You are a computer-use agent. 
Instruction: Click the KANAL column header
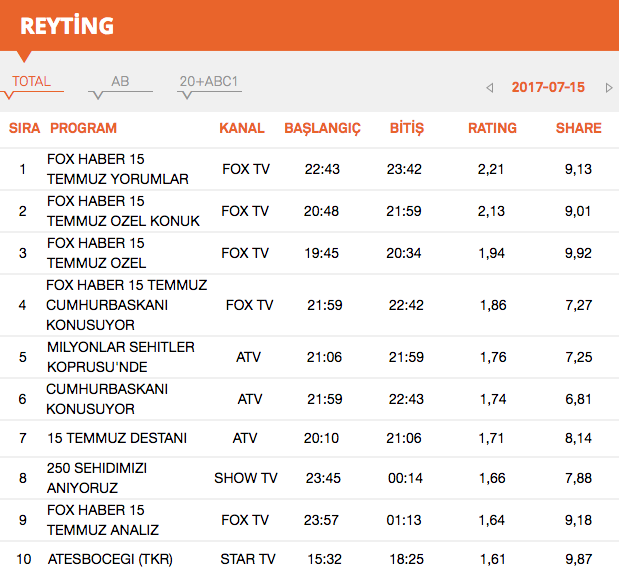pos(242,128)
